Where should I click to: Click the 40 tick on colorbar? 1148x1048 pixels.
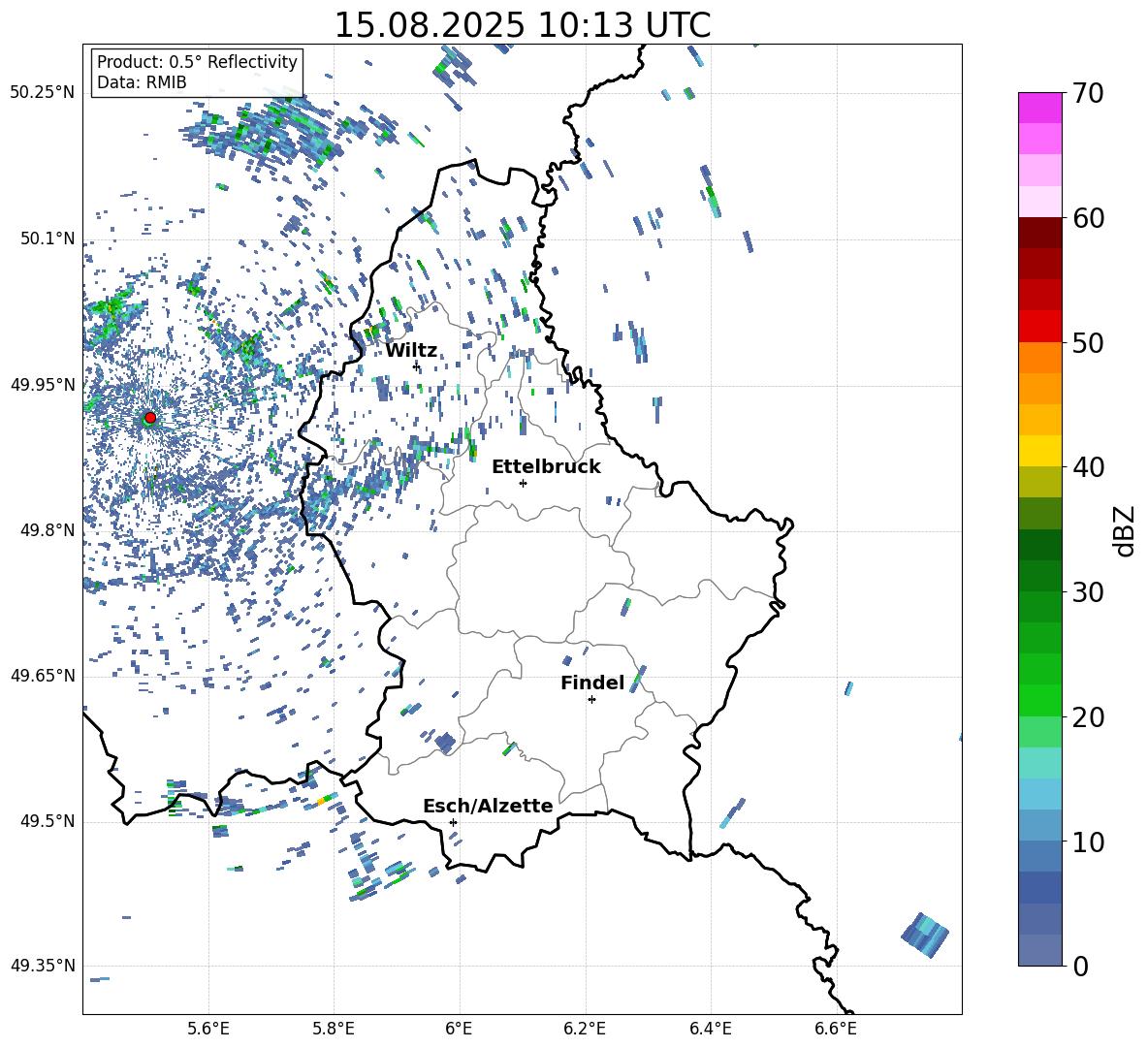[1088, 467]
